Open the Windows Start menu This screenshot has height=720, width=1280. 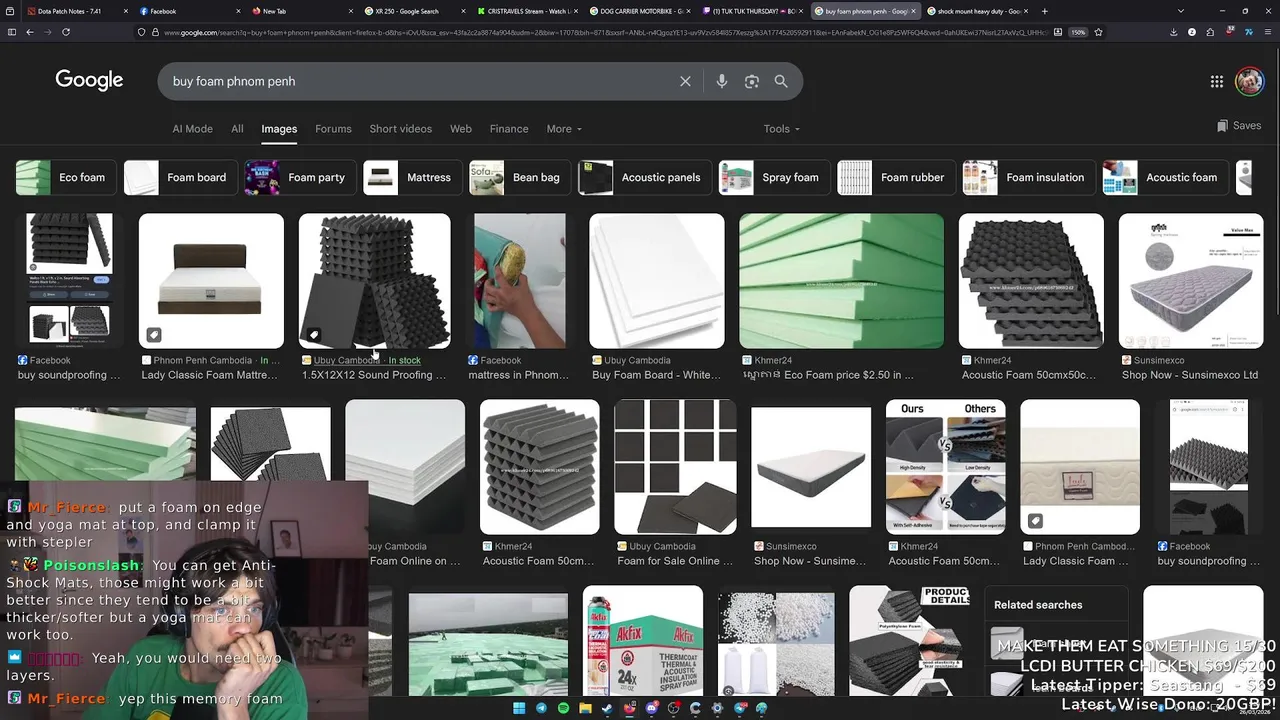(x=519, y=708)
